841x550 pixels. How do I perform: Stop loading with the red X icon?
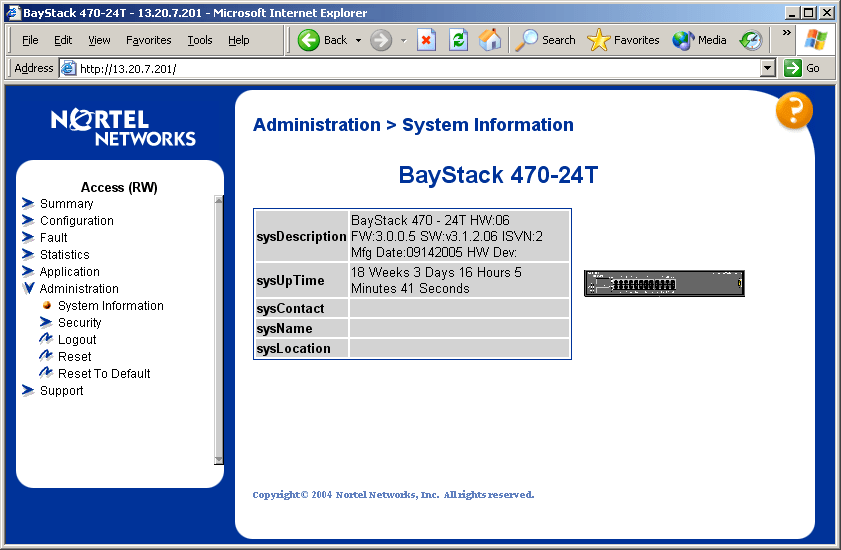pos(426,40)
